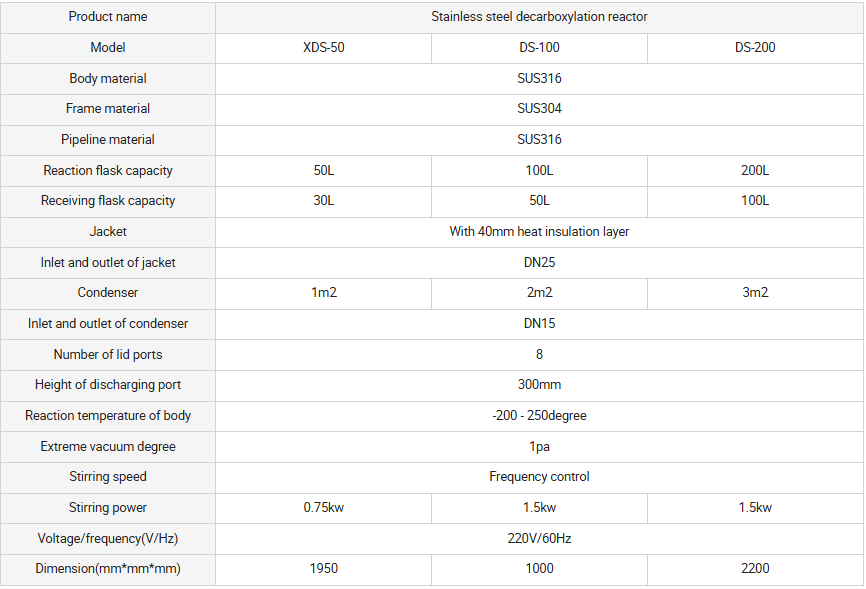Click the "Stainless steel decarboxylation reactor" title cell
The width and height of the screenshot is (866, 589).
[539, 17]
